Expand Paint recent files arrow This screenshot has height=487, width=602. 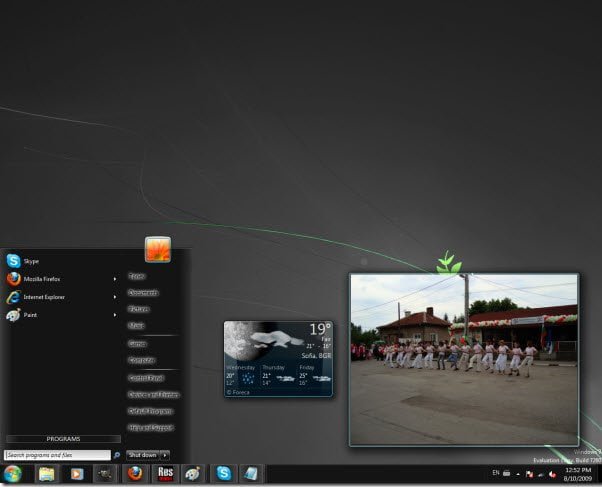[115, 315]
